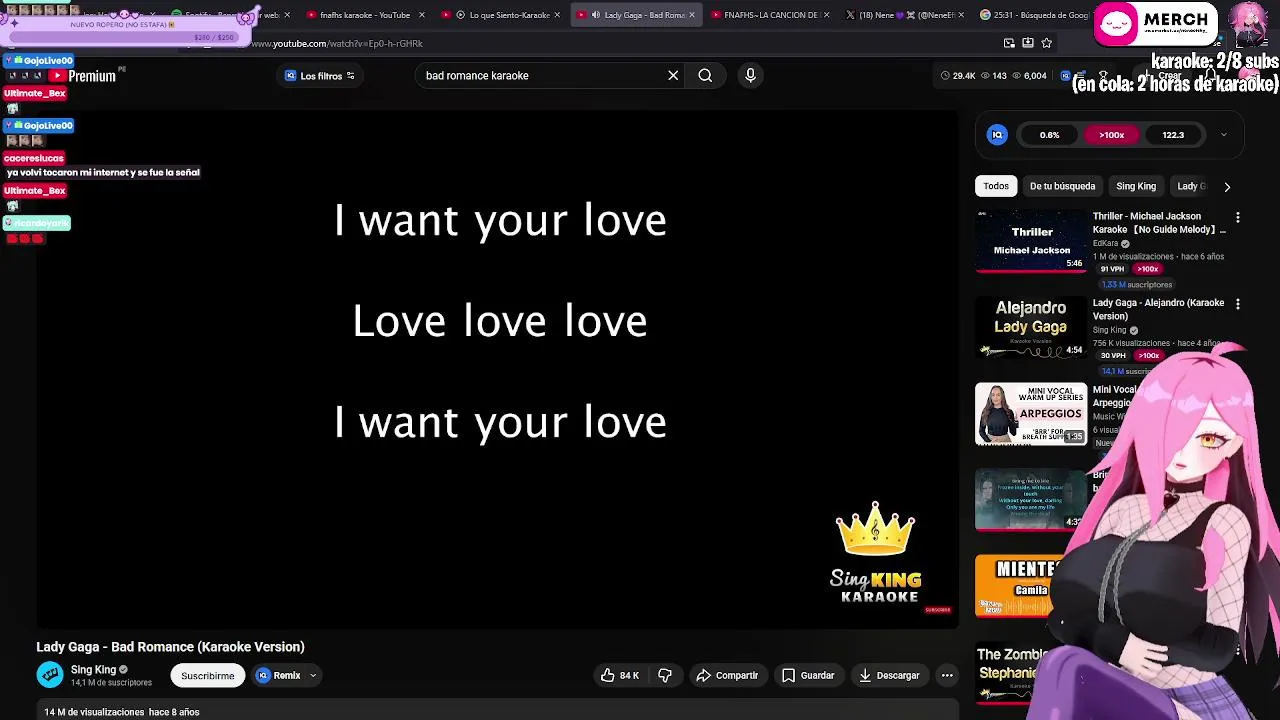Viewport: 1280px width, 720px height.
Task: Clear the search box with X icon
Action: pyautogui.click(x=673, y=75)
